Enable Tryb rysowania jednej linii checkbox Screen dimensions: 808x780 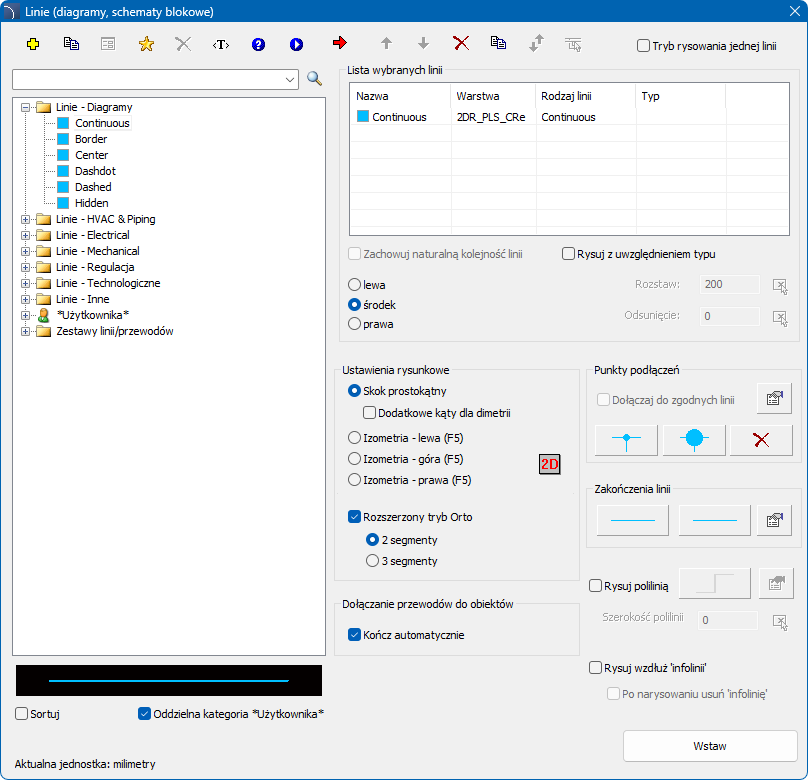point(643,46)
